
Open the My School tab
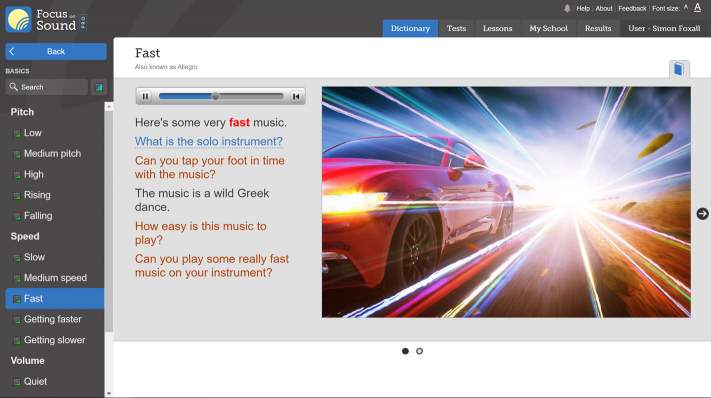[x=548, y=28]
